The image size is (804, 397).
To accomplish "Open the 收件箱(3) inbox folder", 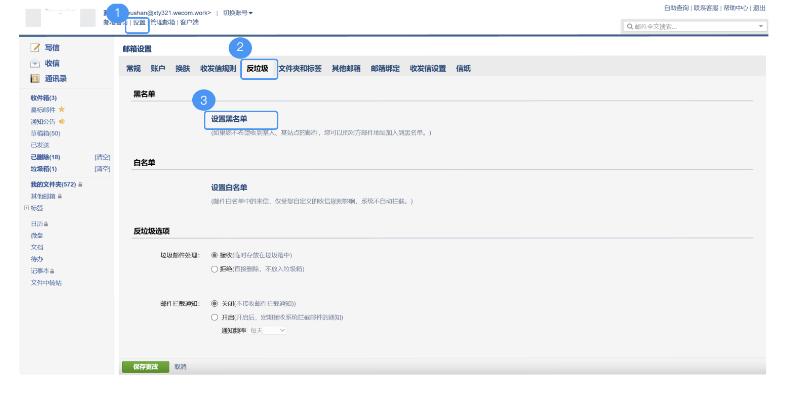I will 44,98.
